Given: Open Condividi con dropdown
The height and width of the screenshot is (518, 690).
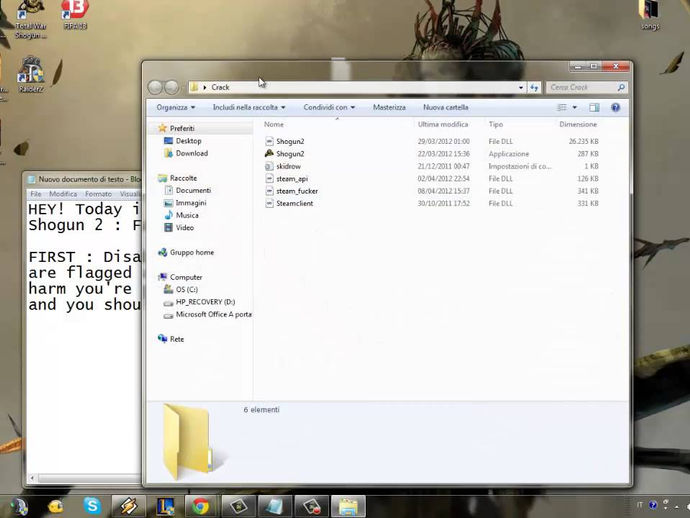Looking at the screenshot, I should [329, 107].
